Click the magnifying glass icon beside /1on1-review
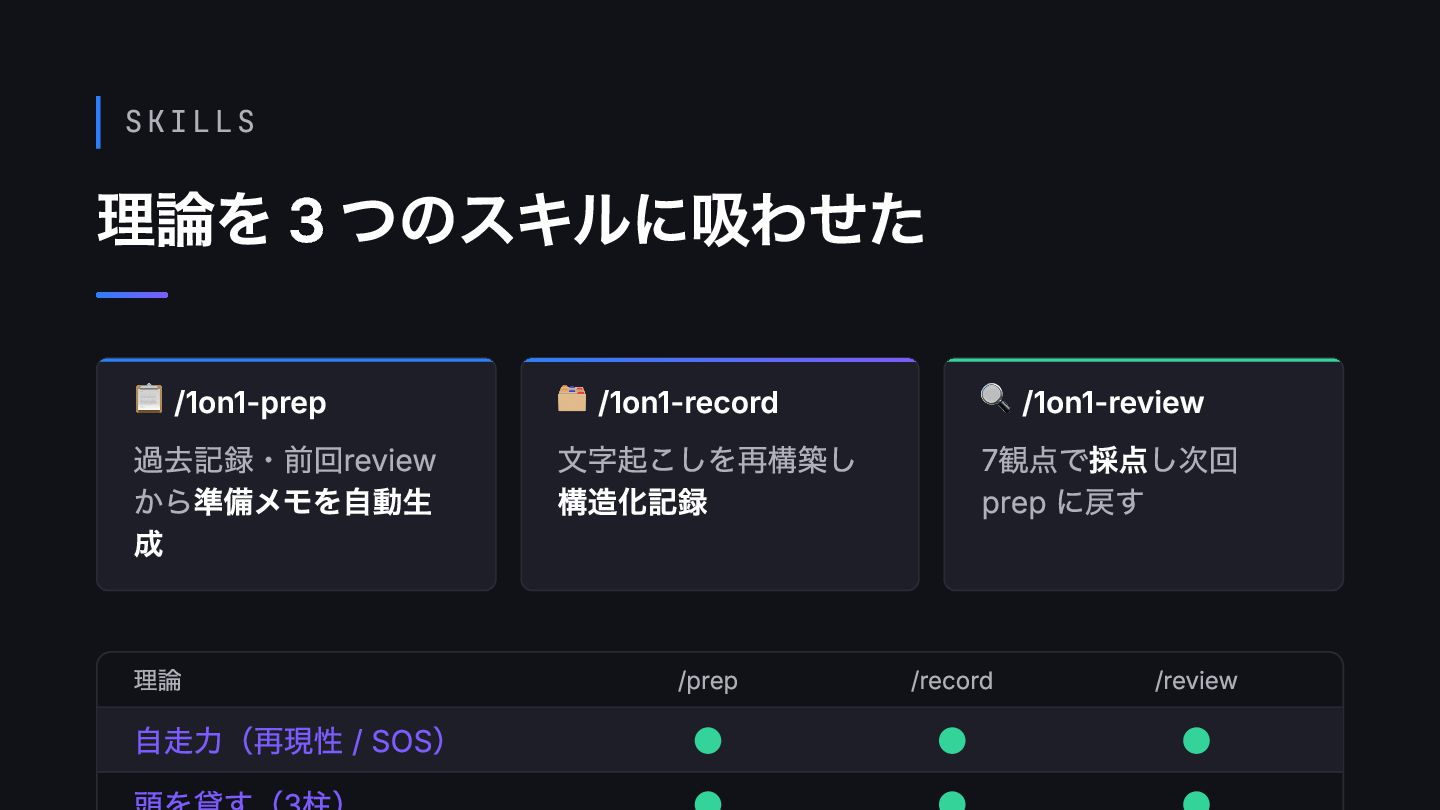This screenshot has height=810, width=1440. pyautogui.click(x=995, y=399)
